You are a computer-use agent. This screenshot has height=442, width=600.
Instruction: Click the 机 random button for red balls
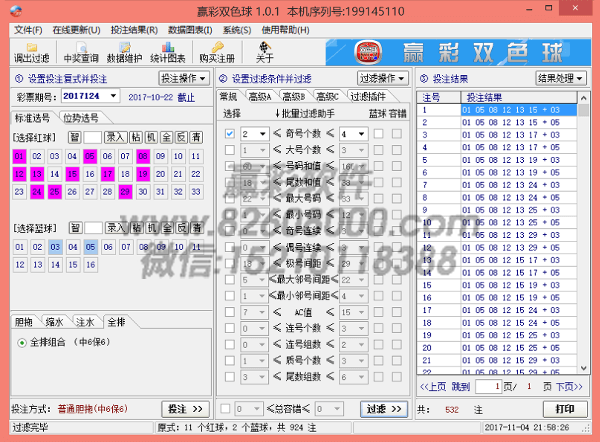151,137
